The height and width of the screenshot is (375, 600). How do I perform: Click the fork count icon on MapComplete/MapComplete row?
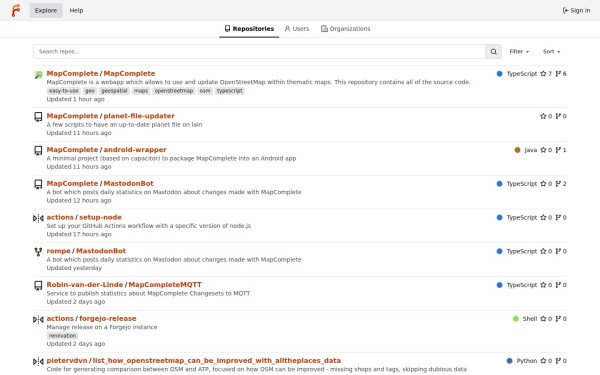(558, 74)
